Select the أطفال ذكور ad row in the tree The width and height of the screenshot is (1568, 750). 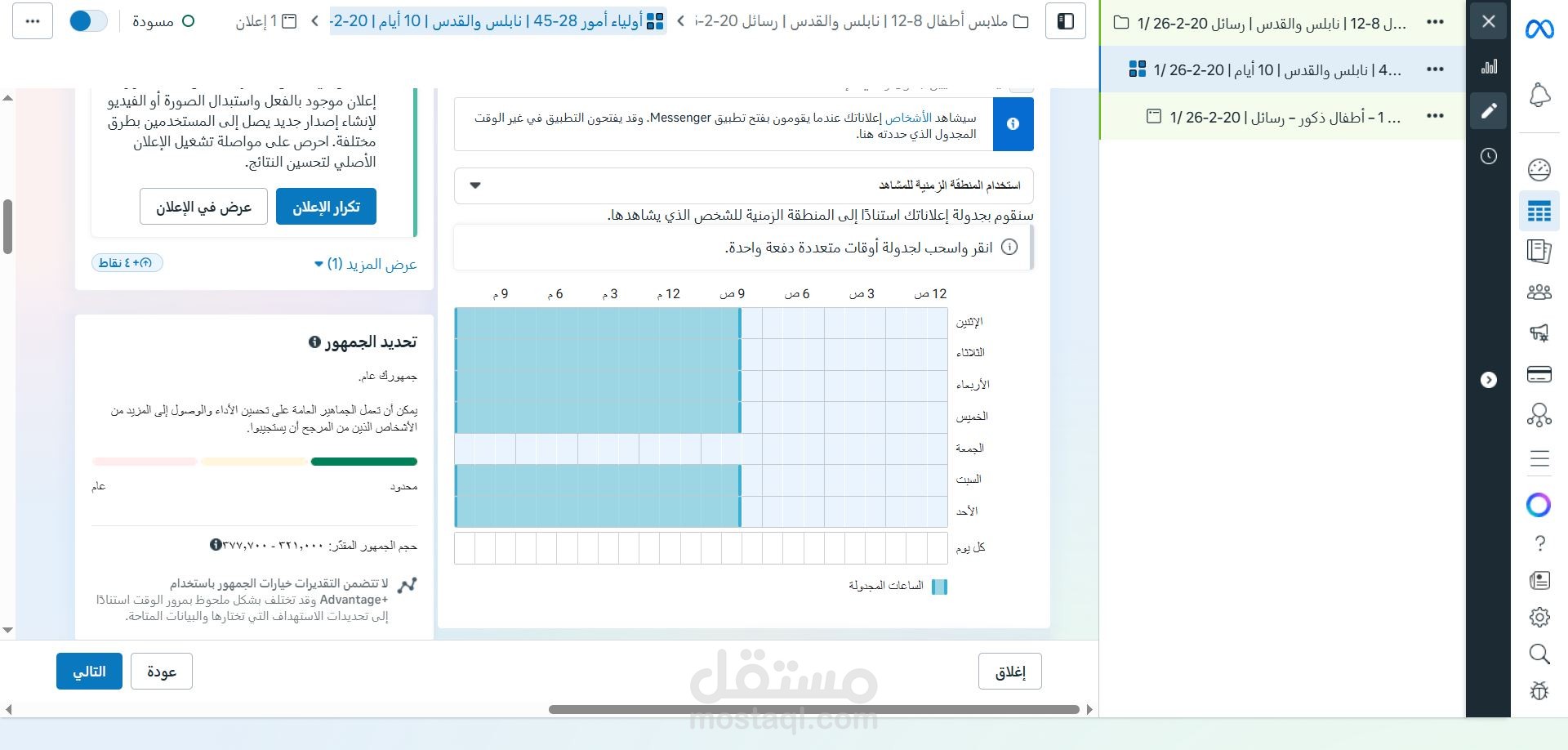[1282, 117]
